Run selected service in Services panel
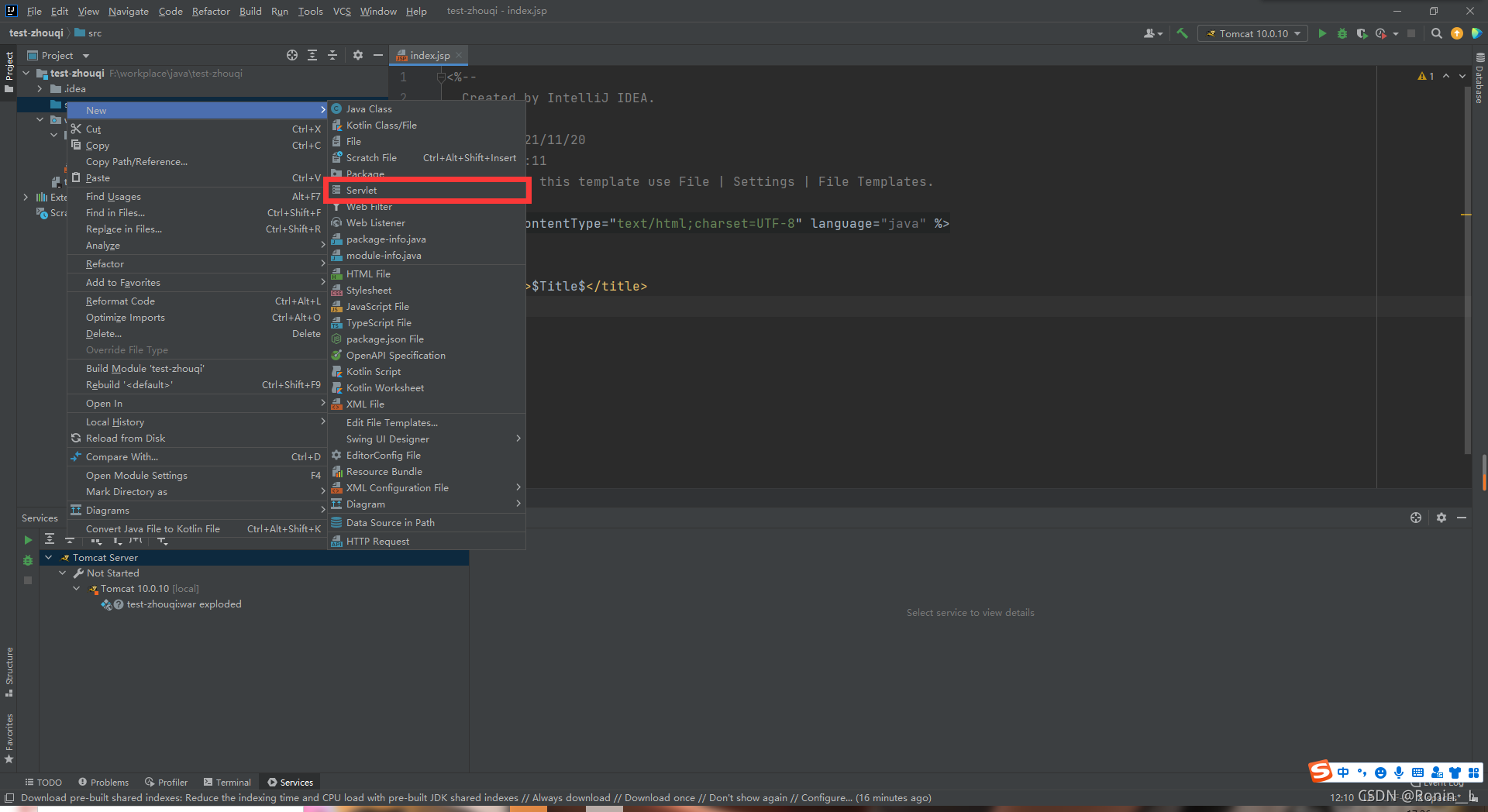This screenshot has width=1488, height=812. coord(28,540)
